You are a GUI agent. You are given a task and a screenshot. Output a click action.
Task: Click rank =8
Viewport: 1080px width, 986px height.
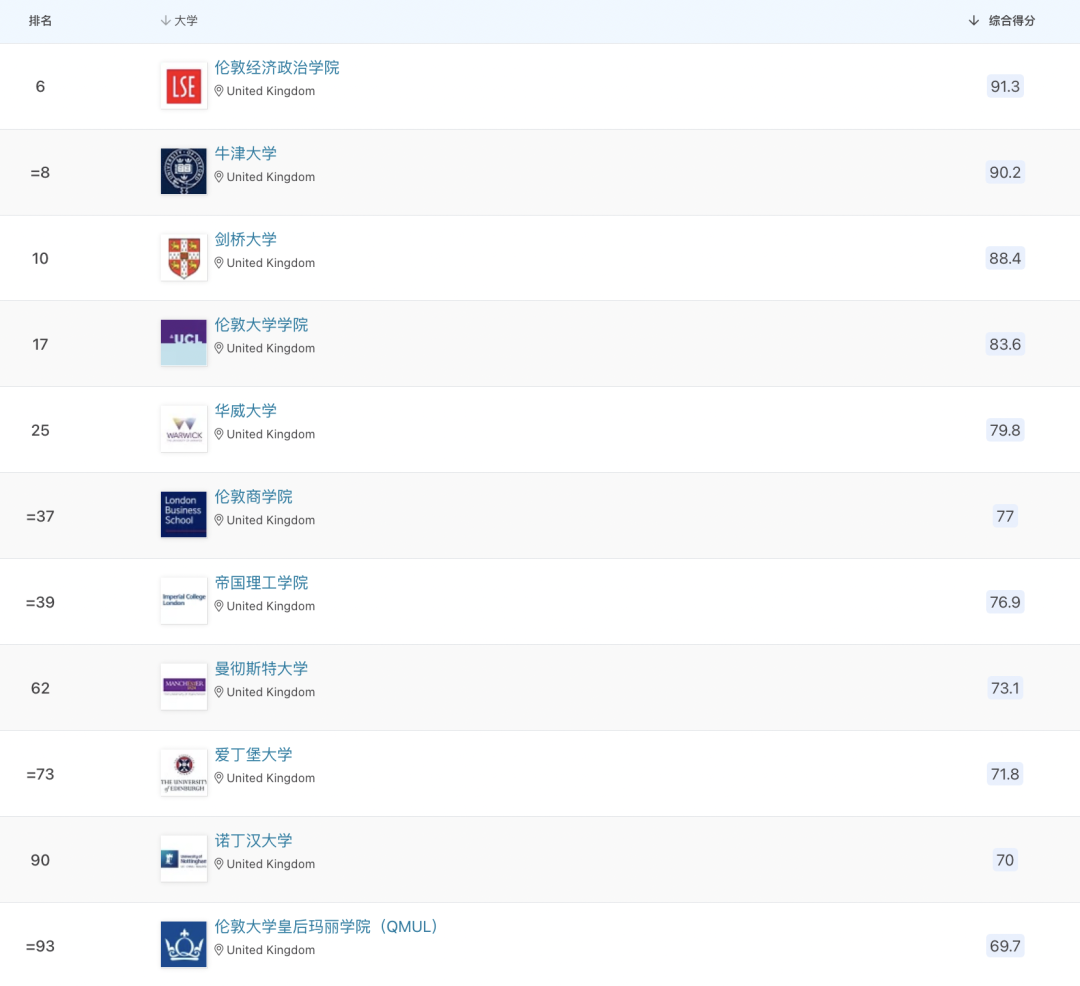[40, 172]
